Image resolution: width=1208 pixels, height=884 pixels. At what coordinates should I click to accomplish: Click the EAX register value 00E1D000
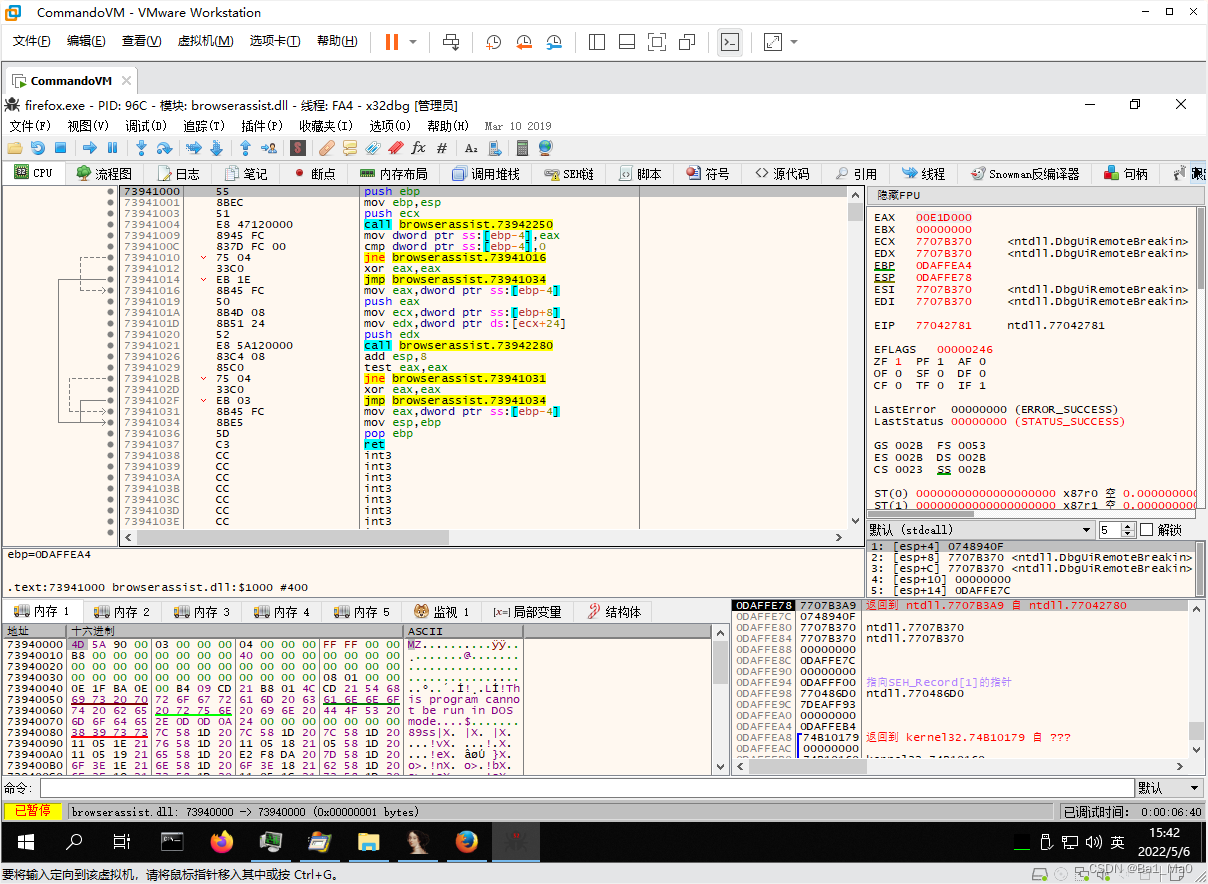[x=943, y=217]
